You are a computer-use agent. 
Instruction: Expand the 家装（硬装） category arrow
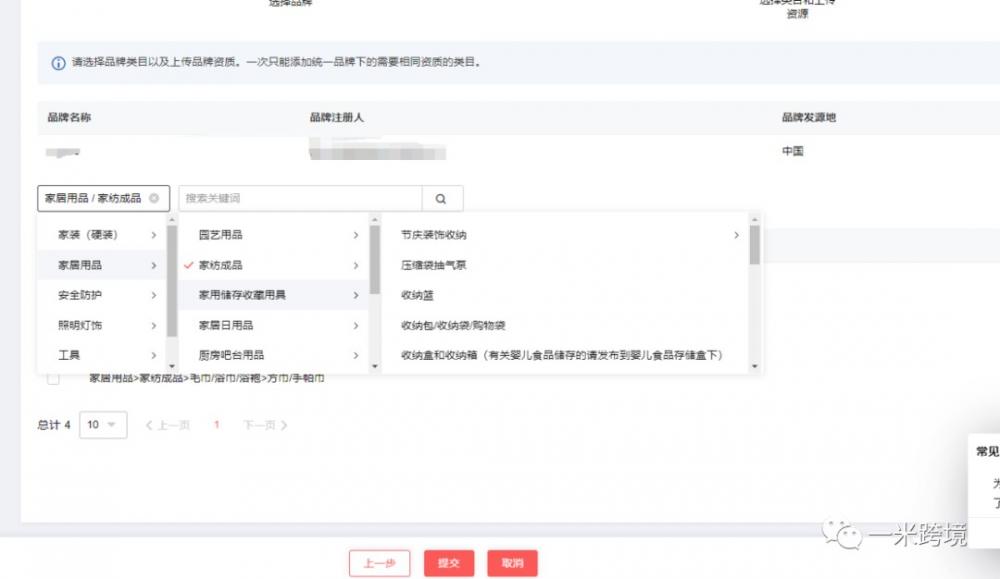[x=154, y=235]
